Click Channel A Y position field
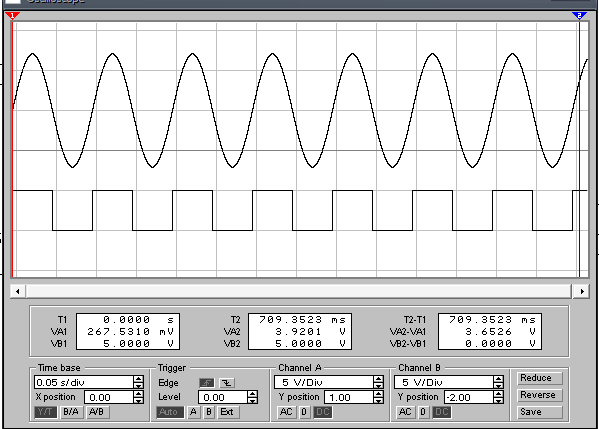 coord(348,397)
